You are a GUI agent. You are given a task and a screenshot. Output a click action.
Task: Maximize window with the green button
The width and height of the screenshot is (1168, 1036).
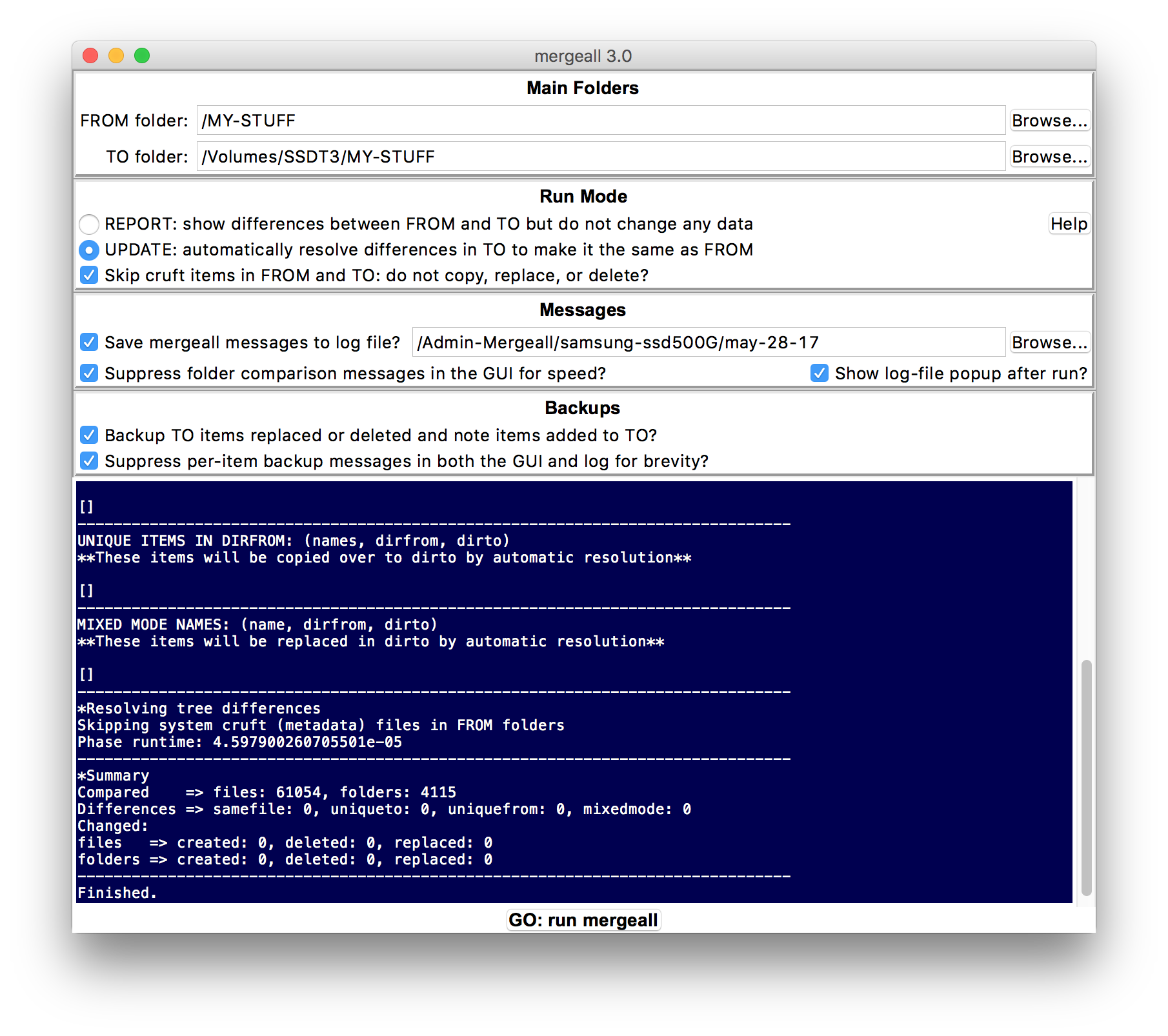click(x=142, y=56)
